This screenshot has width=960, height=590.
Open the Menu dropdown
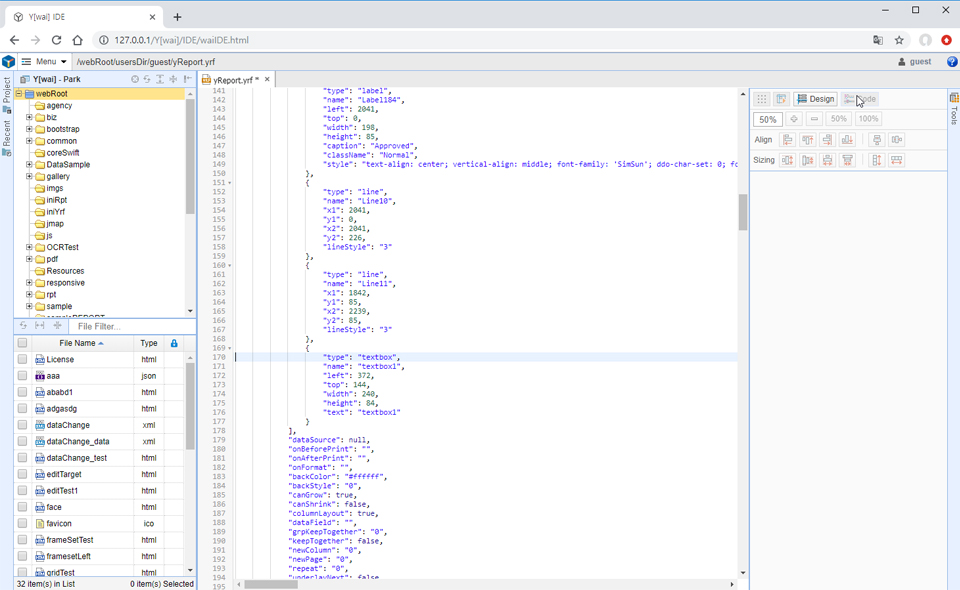45,62
